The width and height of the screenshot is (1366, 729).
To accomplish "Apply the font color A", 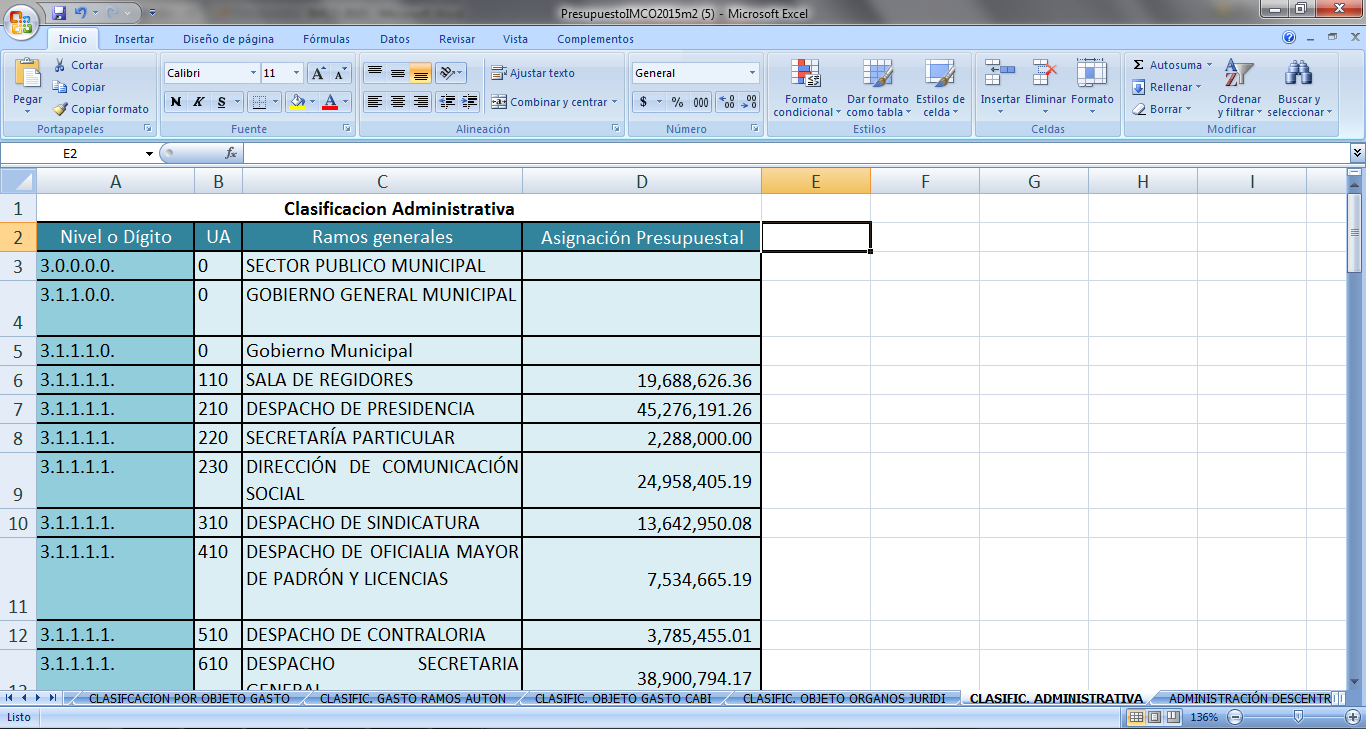I will point(331,102).
